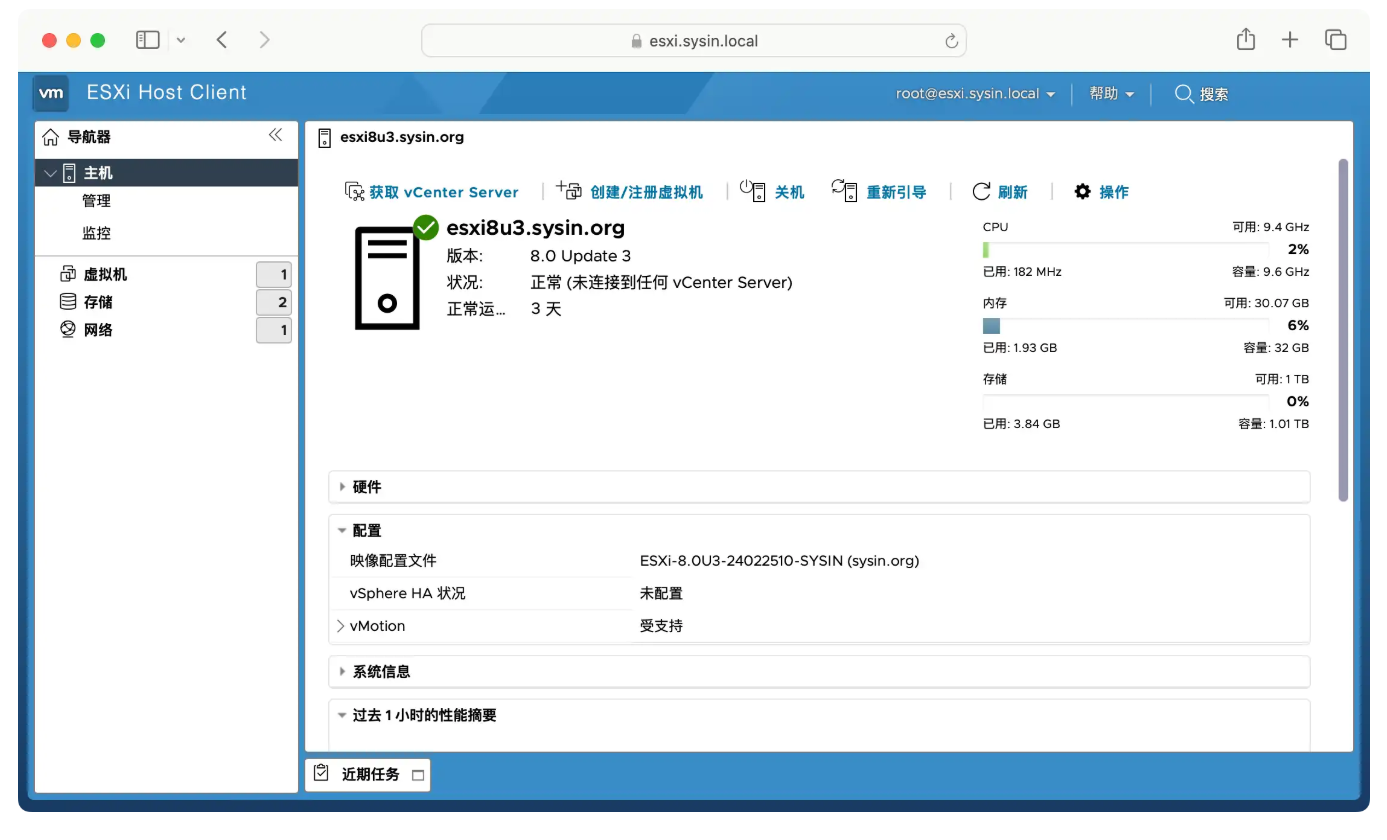Collapse the 配置 section
The image size is (1387, 840).
click(x=342, y=531)
